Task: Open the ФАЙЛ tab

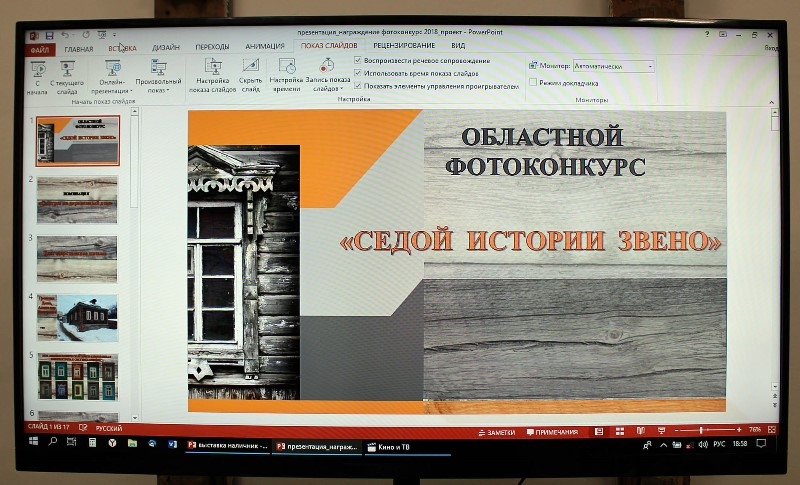Action: tap(39, 49)
